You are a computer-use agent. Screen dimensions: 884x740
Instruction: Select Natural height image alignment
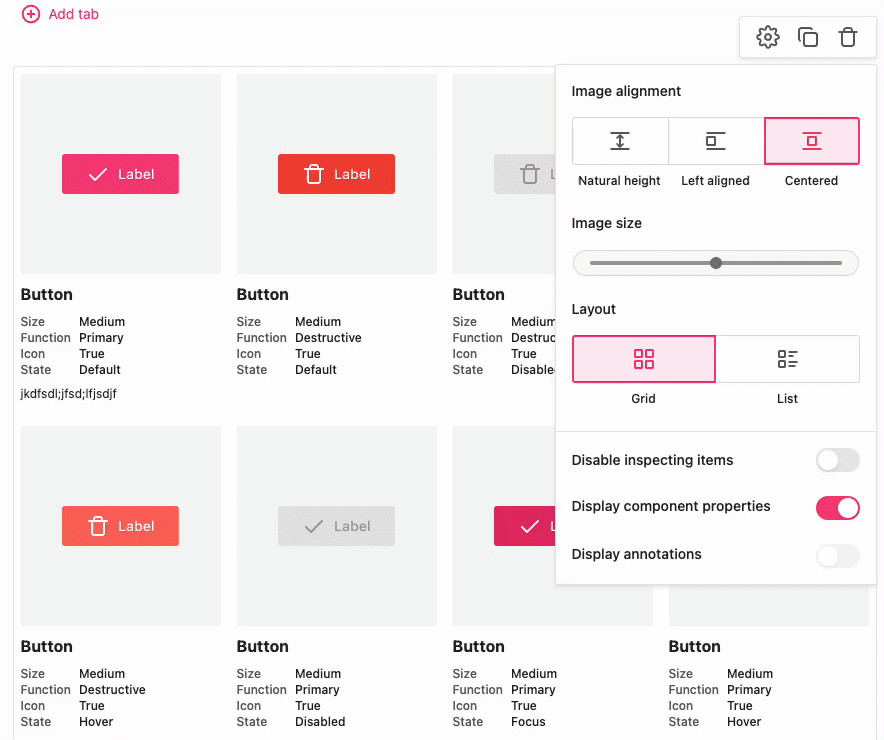coord(620,141)
